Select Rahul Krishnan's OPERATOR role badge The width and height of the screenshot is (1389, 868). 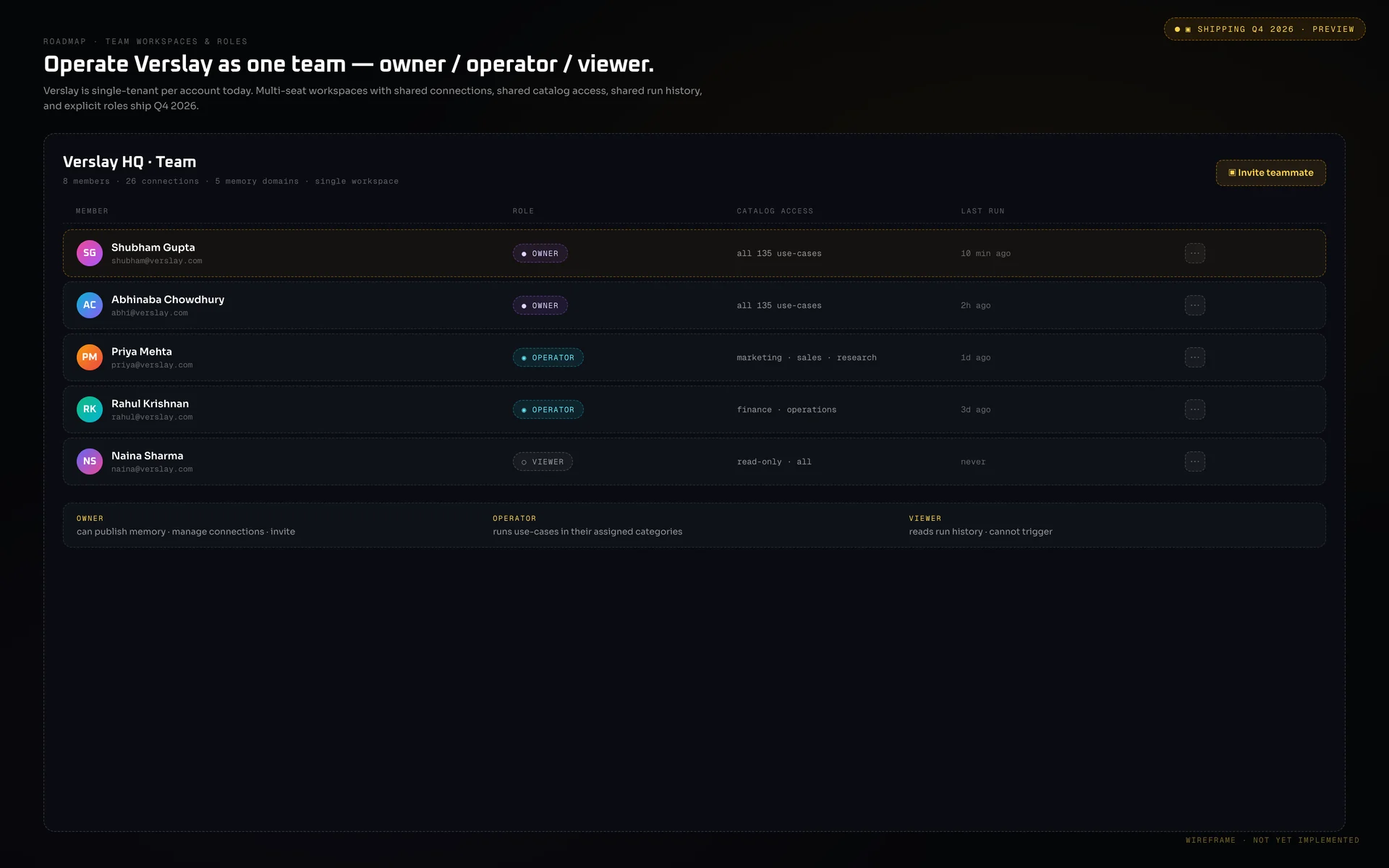(x=548, y=409)
